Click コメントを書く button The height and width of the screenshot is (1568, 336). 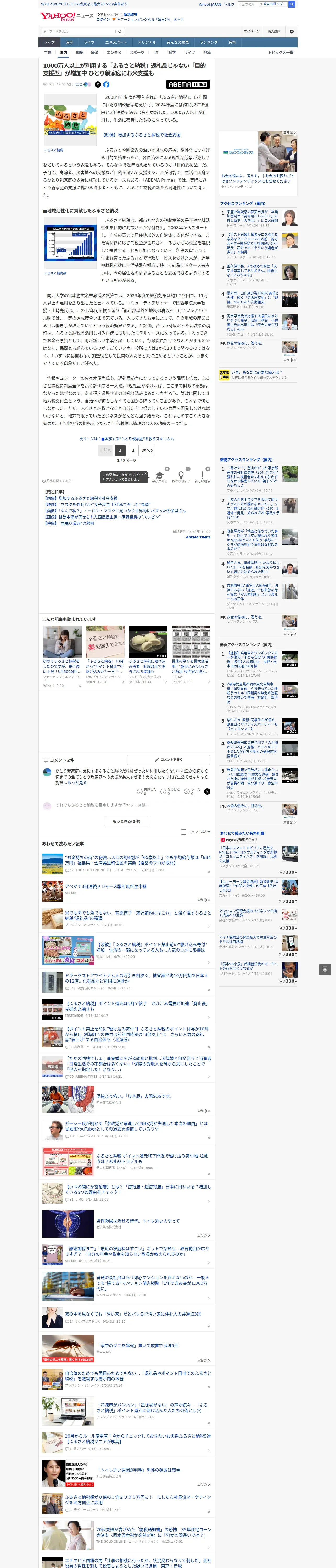tap(168, 760)
